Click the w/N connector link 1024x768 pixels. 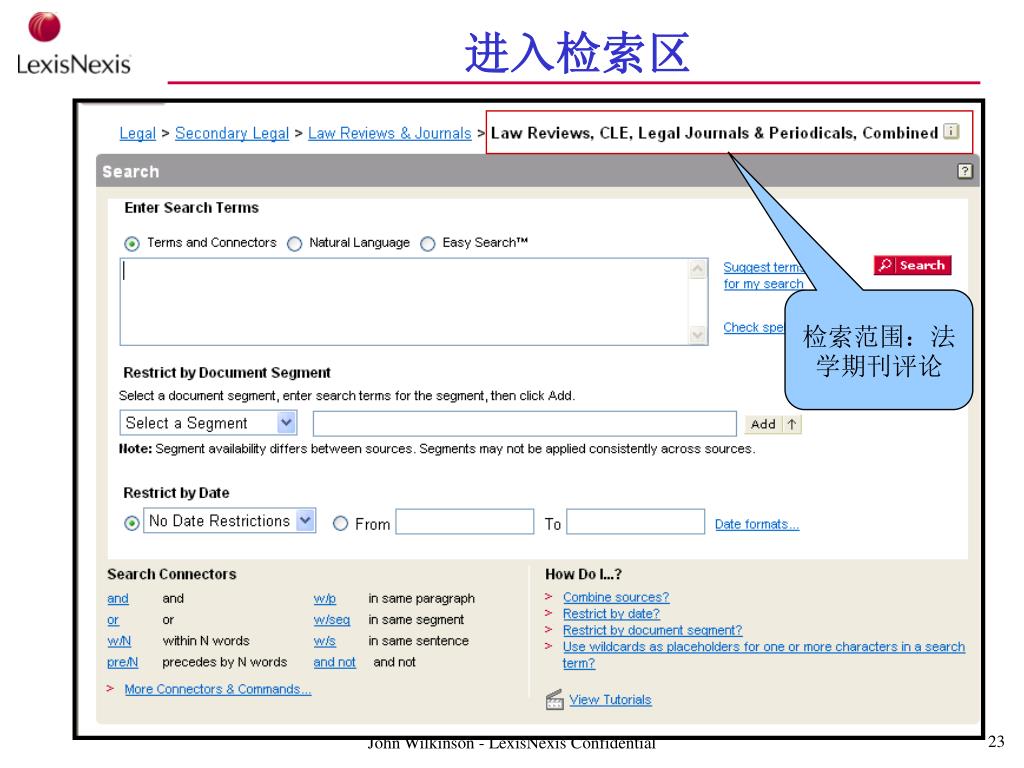[119, 641]
